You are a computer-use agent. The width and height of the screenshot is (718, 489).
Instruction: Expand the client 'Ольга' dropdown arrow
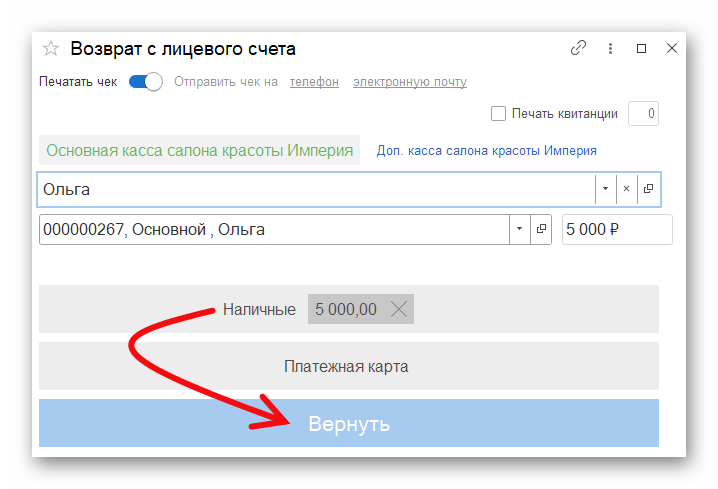(x=605, y=189)
